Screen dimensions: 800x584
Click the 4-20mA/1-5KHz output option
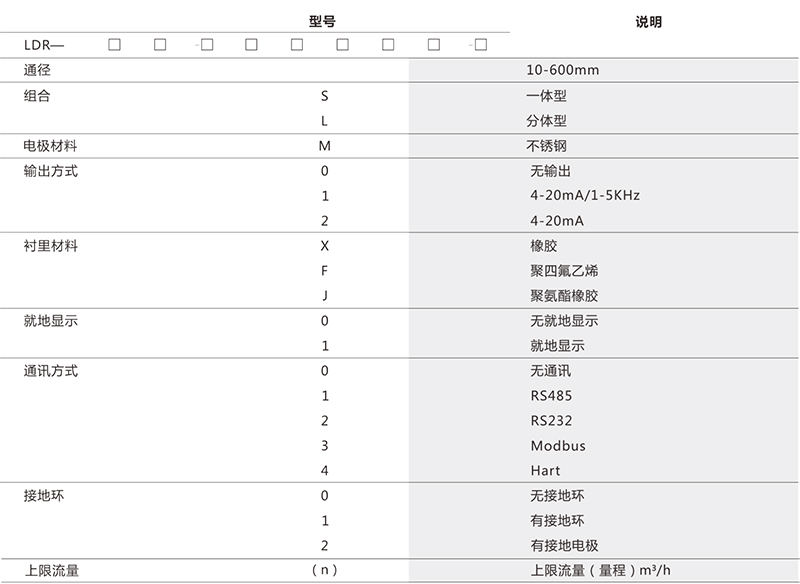pos(585,195)
